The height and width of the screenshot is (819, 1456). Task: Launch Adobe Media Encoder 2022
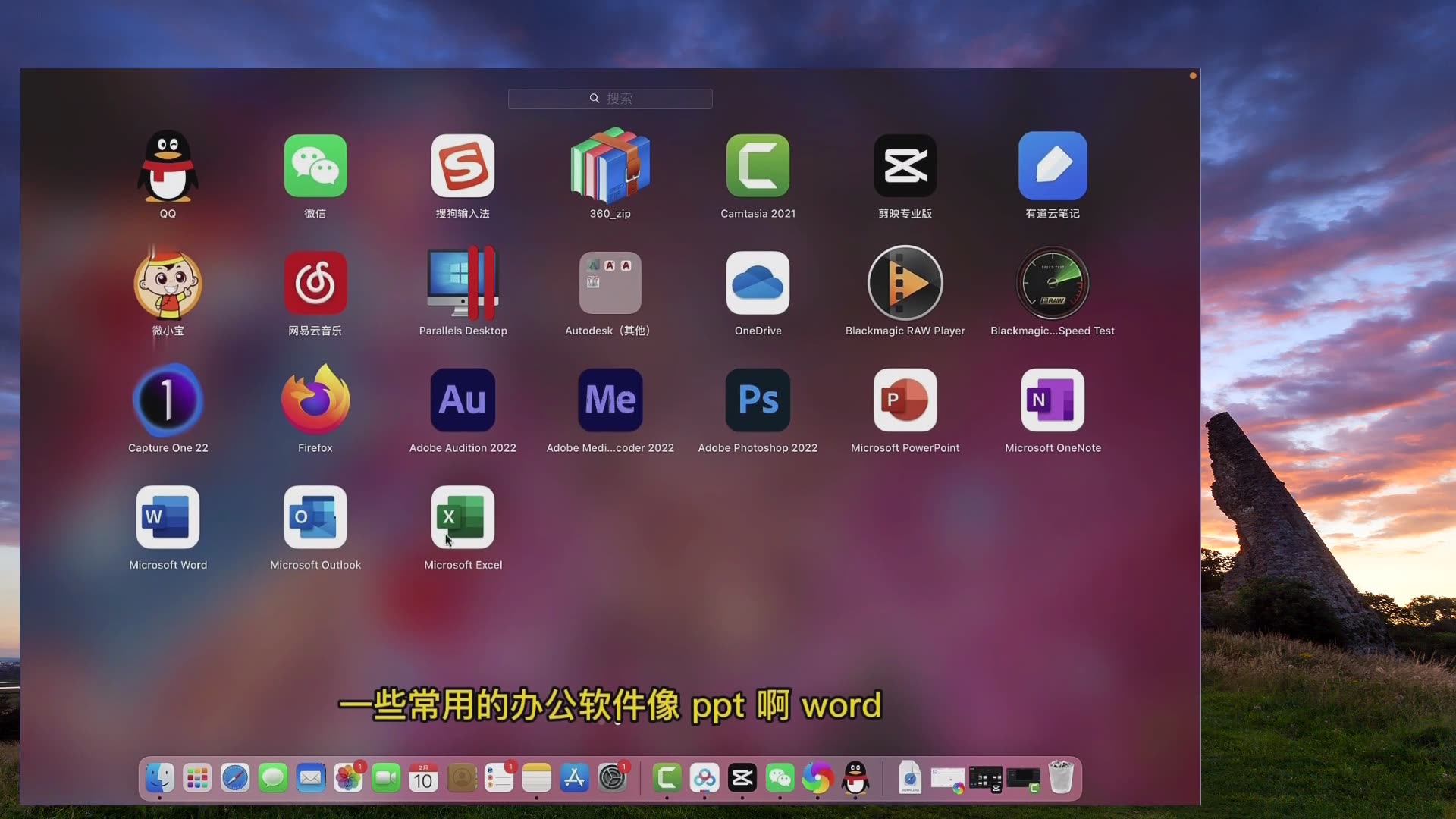click(610, 400)
